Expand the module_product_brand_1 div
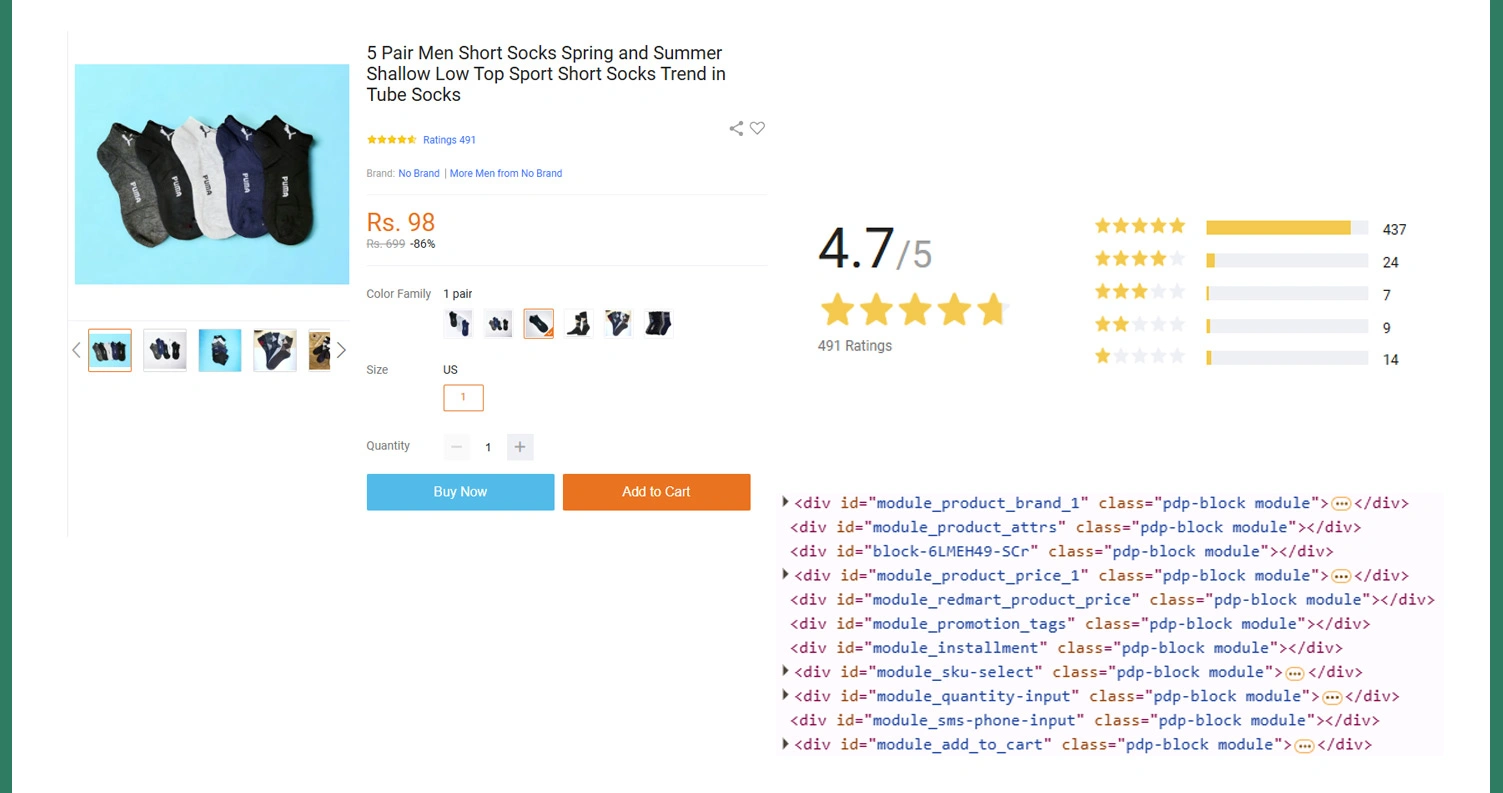This screenshot has width=1503, height=793. 785,503
